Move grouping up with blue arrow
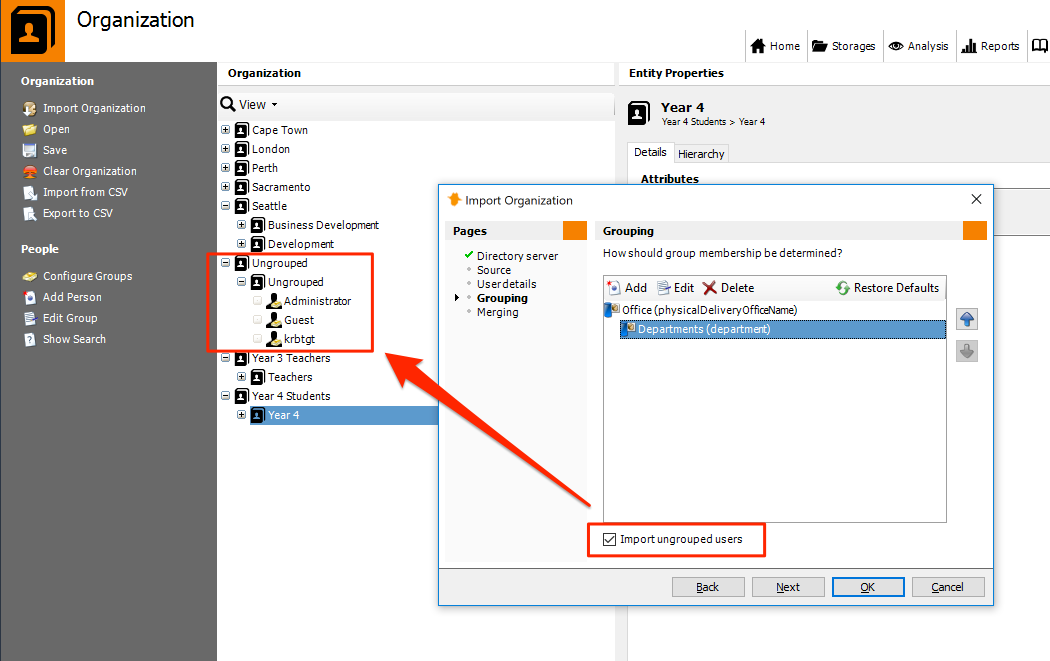The image size is (1050, 661). click(x=966, y=319)
